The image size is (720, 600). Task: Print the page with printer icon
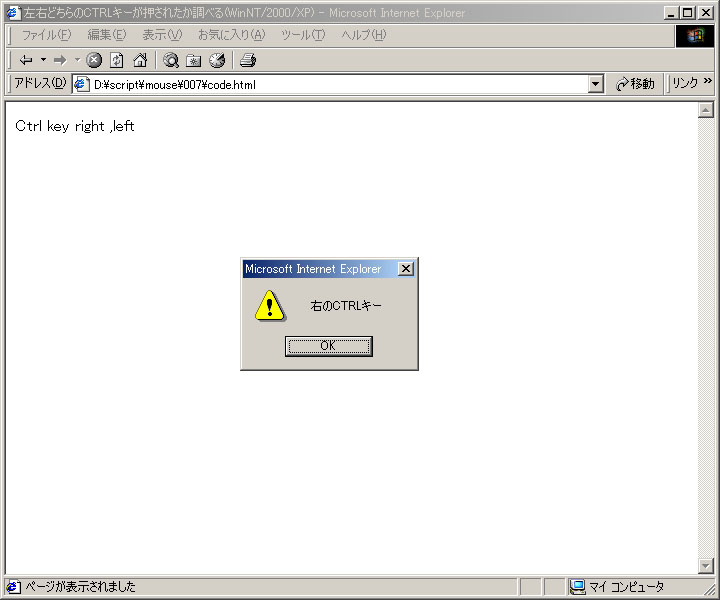coord(248,60)
